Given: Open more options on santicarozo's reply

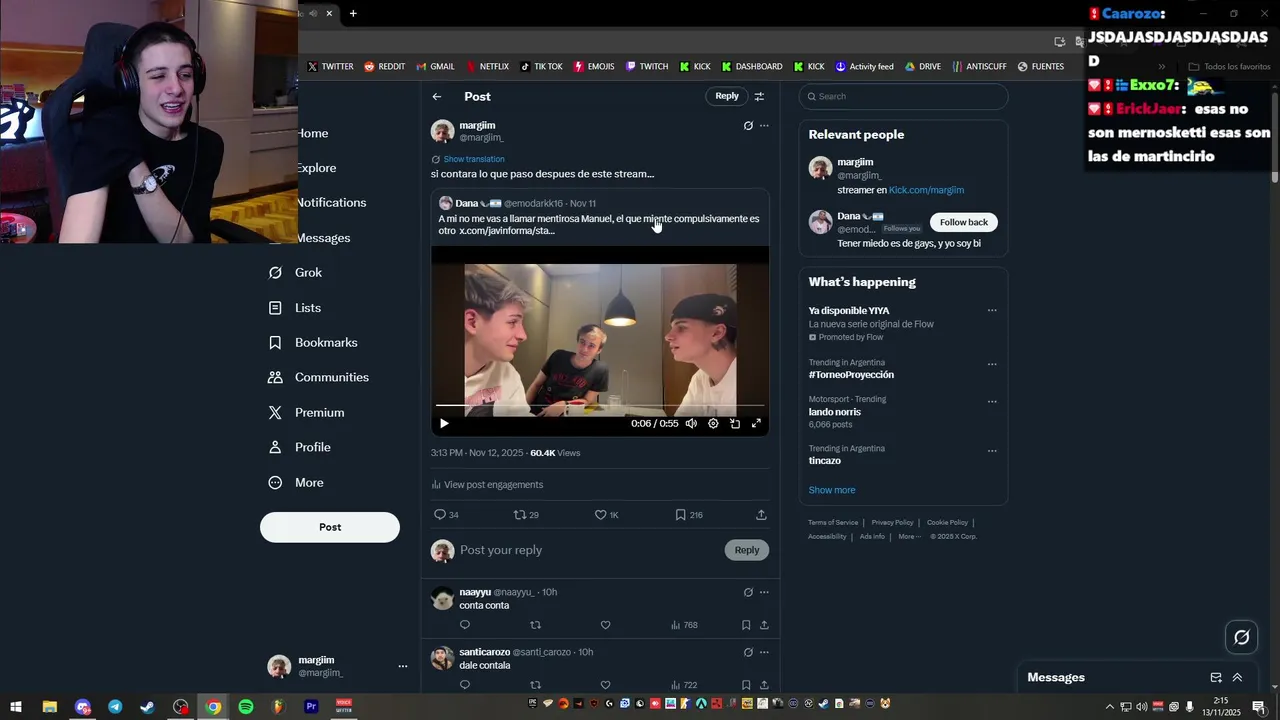Looking at the screenshot, I should coord(764,652).
